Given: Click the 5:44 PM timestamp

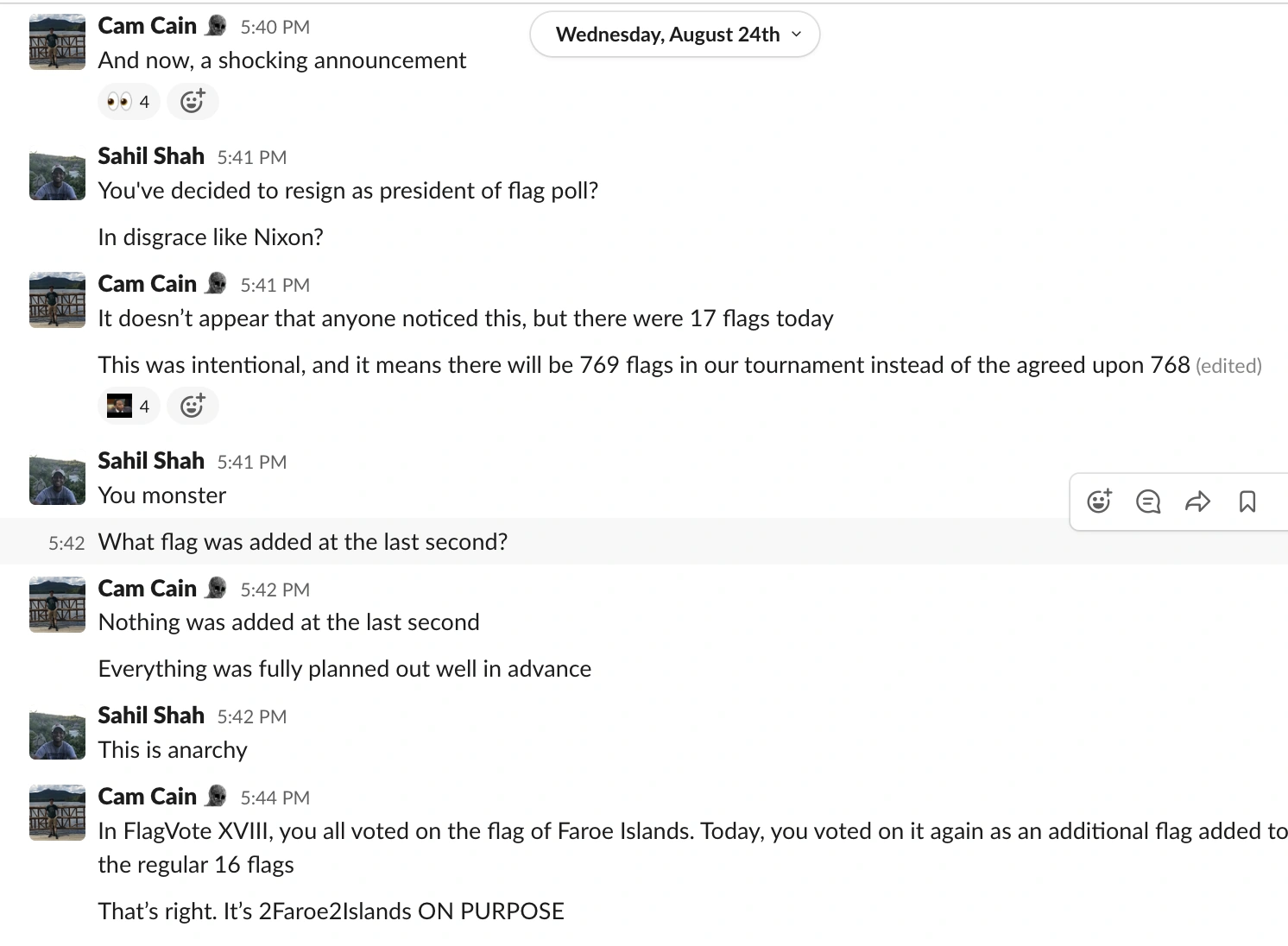Looking at the screenshot, I should (x=275, y=798).
